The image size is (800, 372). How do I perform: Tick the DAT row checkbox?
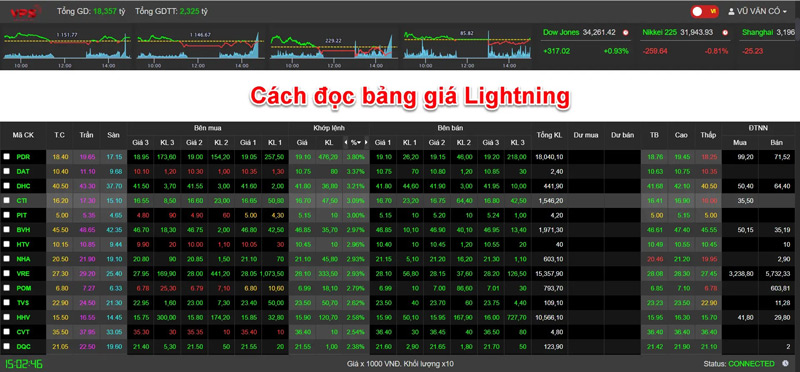(7, 171)
